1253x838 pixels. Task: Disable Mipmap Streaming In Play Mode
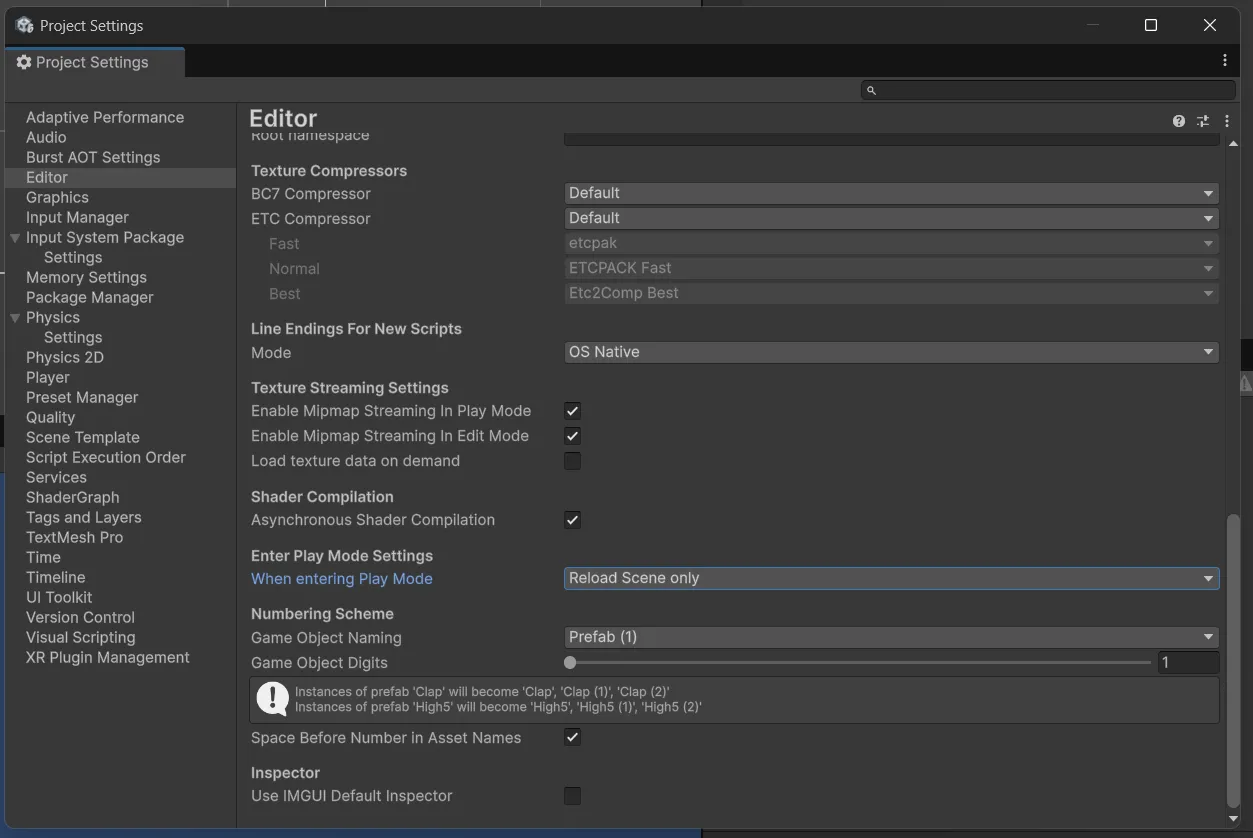[x=572, y=411]
